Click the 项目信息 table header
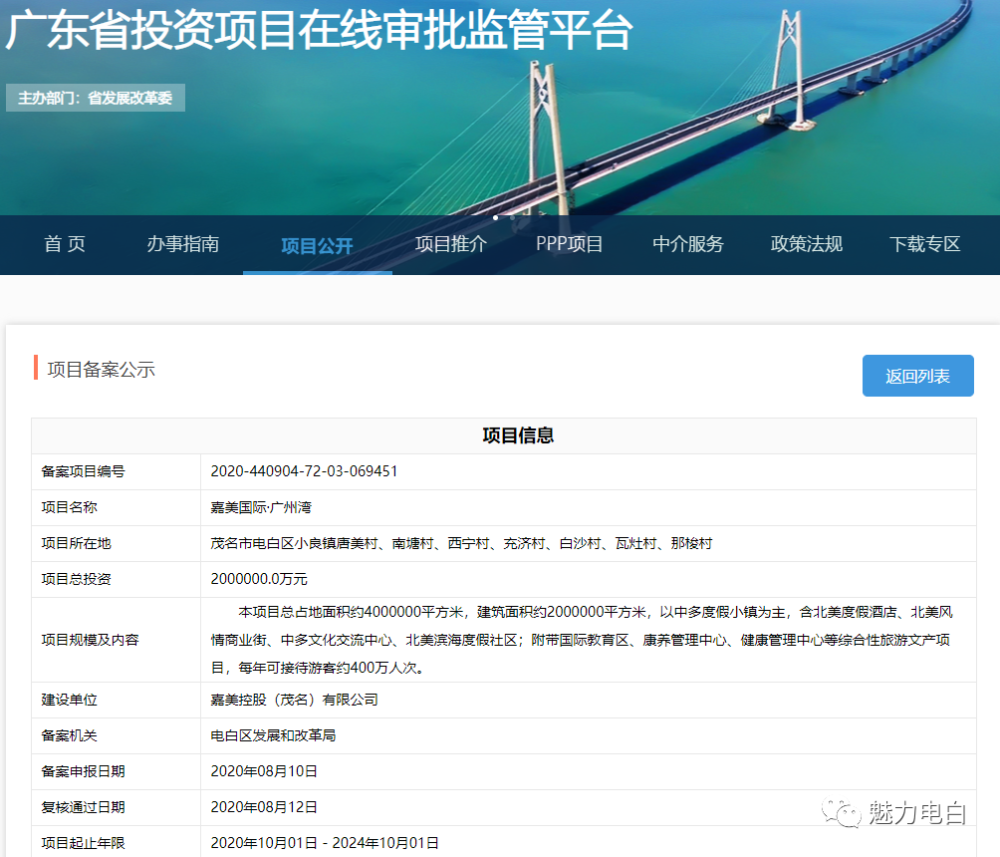 (x=518, y=436)
